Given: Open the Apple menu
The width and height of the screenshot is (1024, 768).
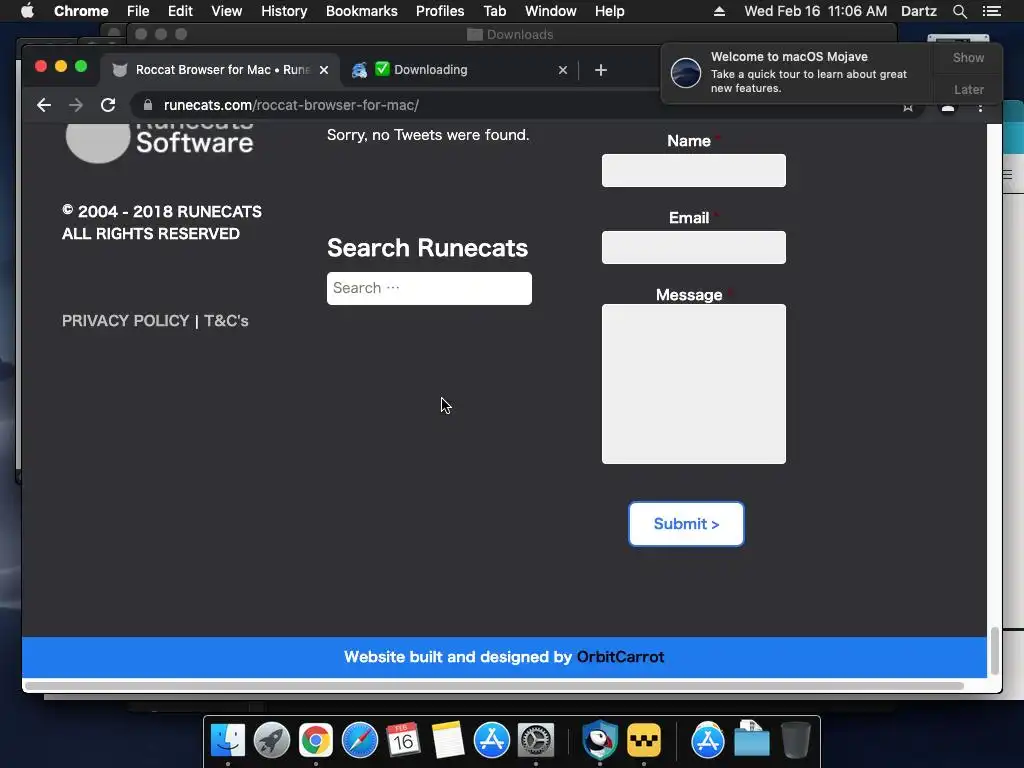Looking at the screenshot, I should coord(27,11).
